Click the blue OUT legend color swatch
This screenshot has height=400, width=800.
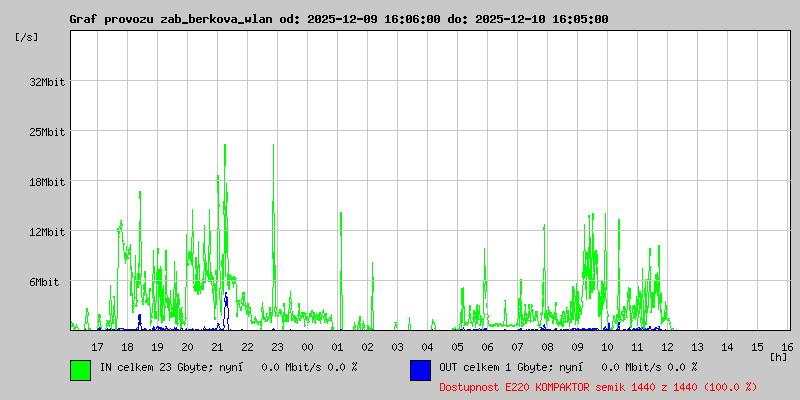point(420,370)
